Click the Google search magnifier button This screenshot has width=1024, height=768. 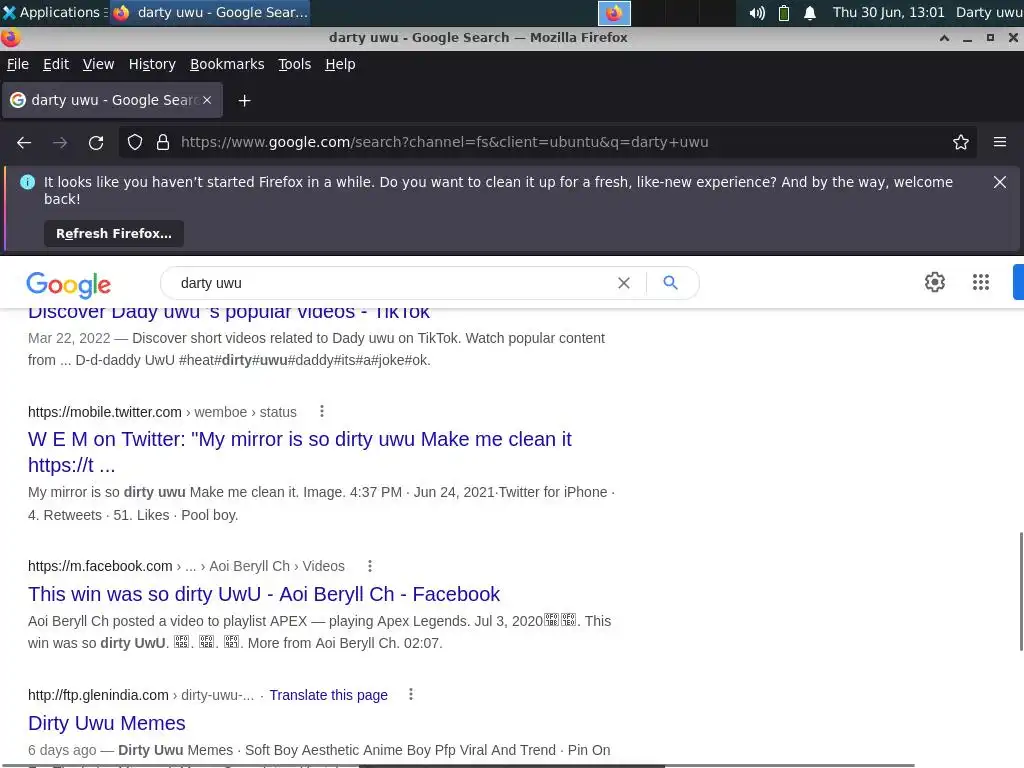[670, 282]
